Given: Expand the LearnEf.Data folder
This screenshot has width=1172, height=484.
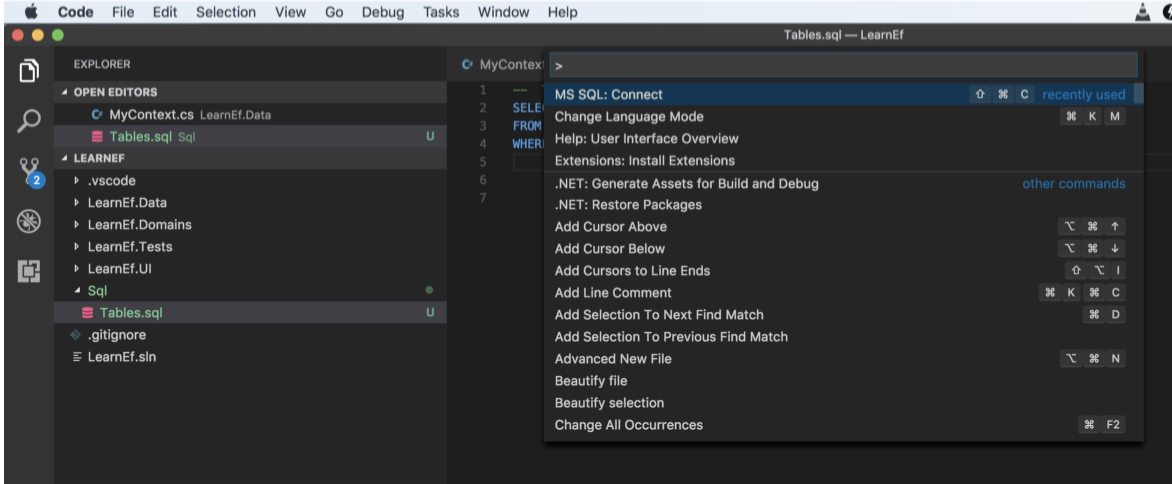Looking at the screenshot, I should point(76,202).
